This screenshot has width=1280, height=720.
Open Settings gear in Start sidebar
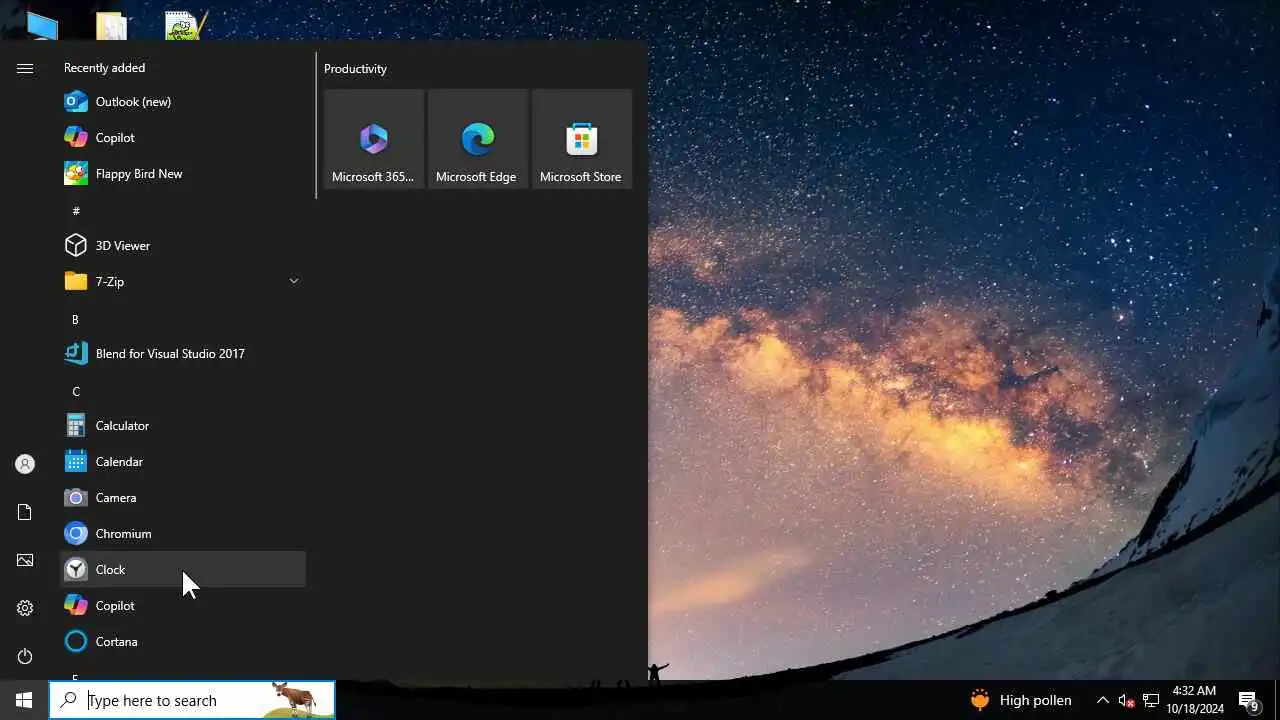(x=25, y=608)
